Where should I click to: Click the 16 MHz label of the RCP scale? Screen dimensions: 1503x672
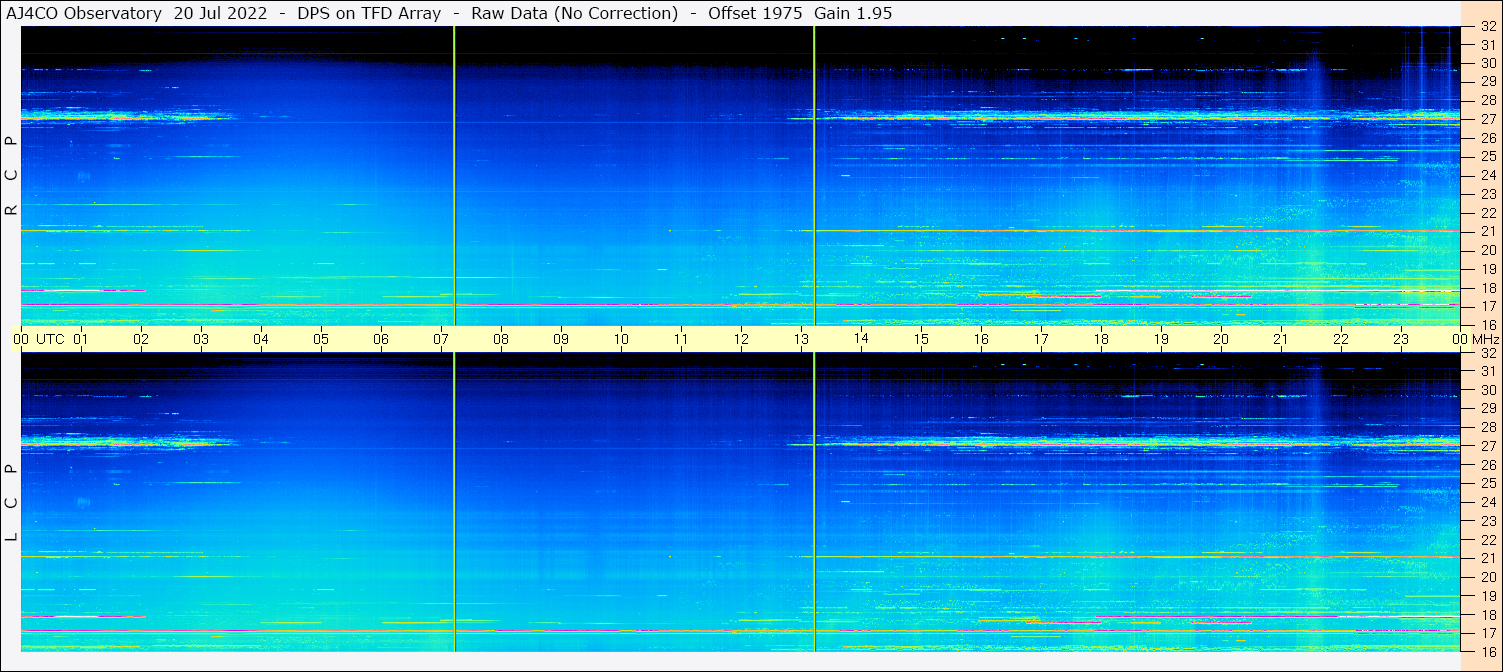pyautogui.click(x=1488, y=325)
